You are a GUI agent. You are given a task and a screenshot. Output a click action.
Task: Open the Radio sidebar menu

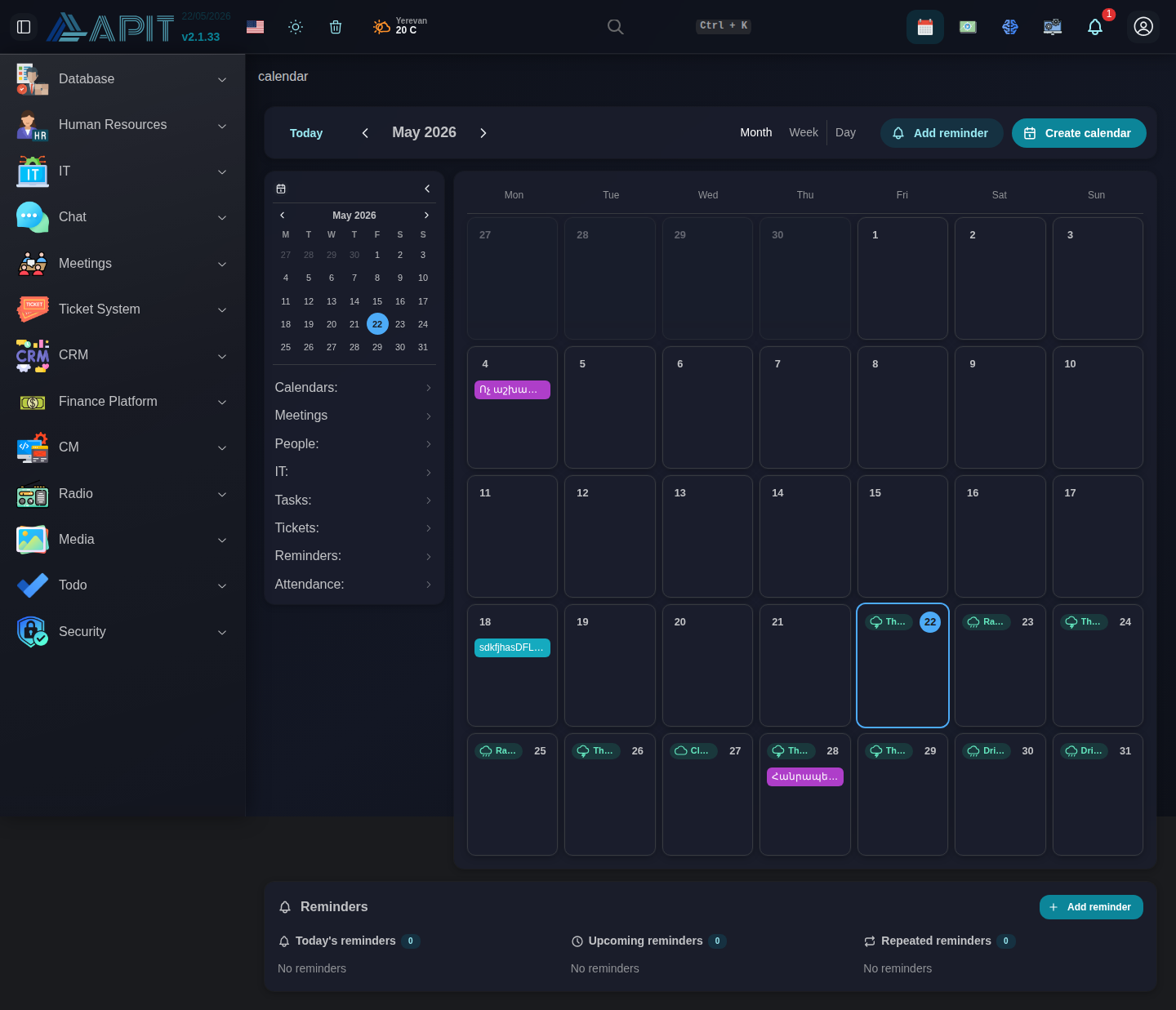tap(122, 494)
